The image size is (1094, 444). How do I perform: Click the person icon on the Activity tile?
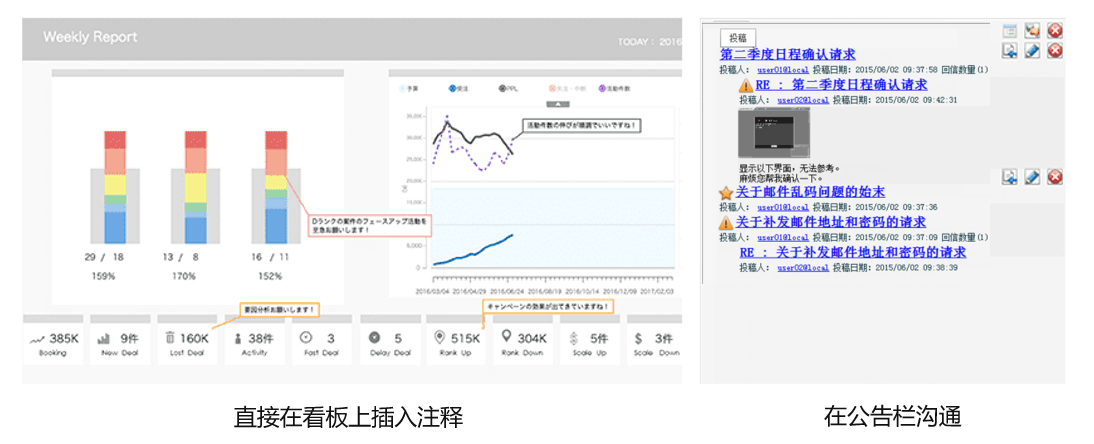[237, 339]
